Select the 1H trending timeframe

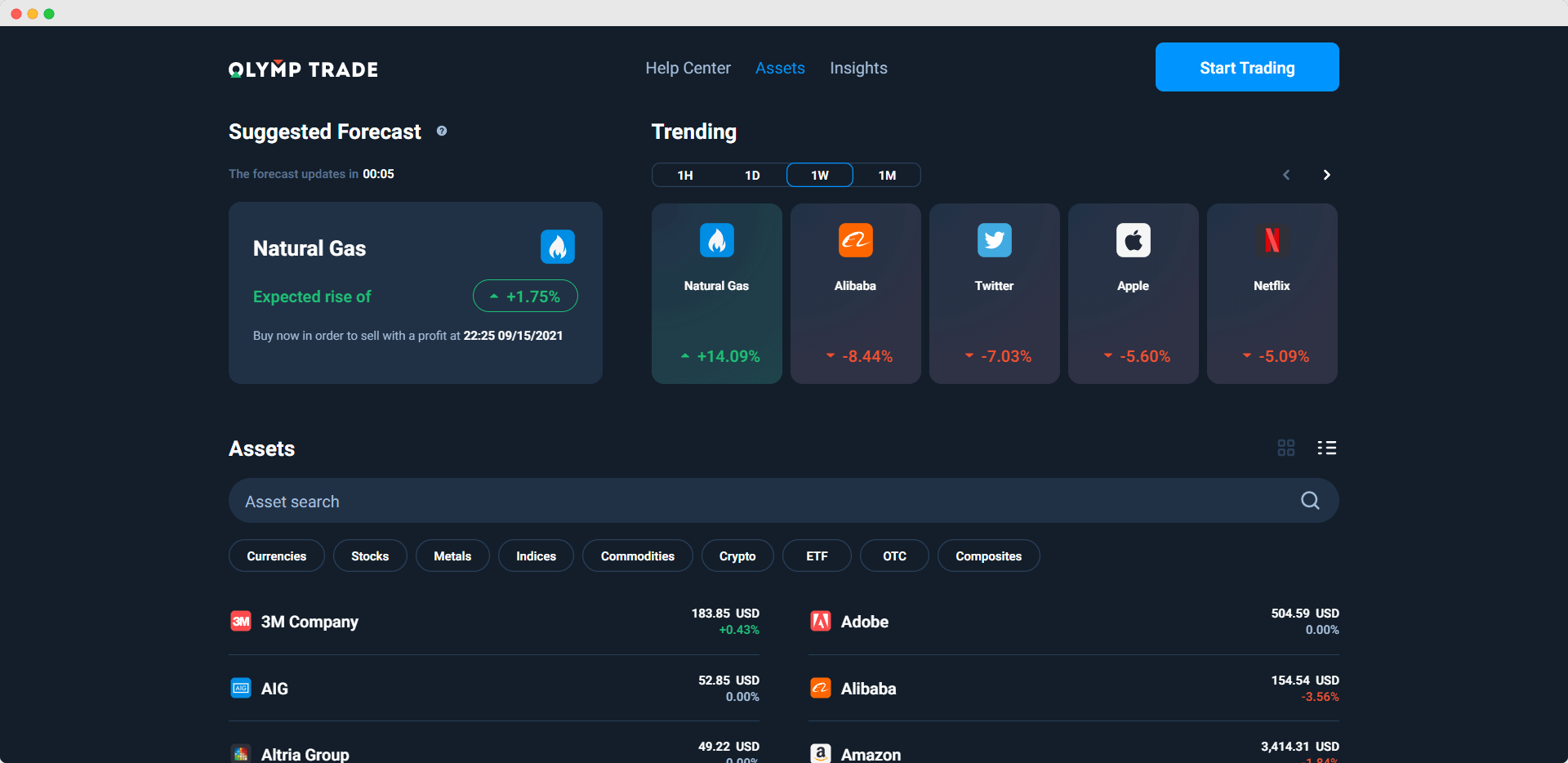click(x=685, y=175)
